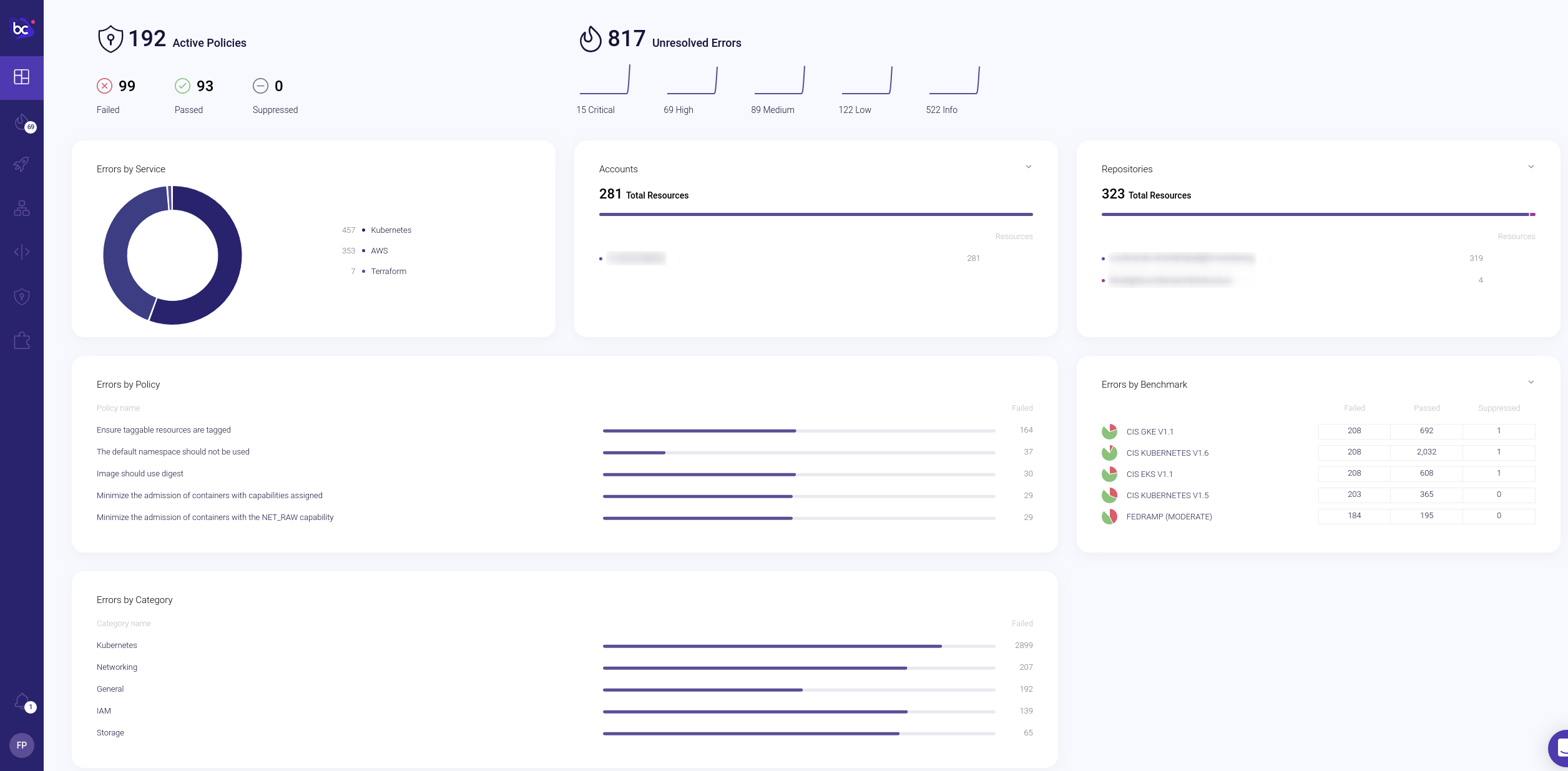Viewport: 1568px width, 771px height.
Task: Open Kubernetes in Errors by Category
Action: (x=117, y=646)
